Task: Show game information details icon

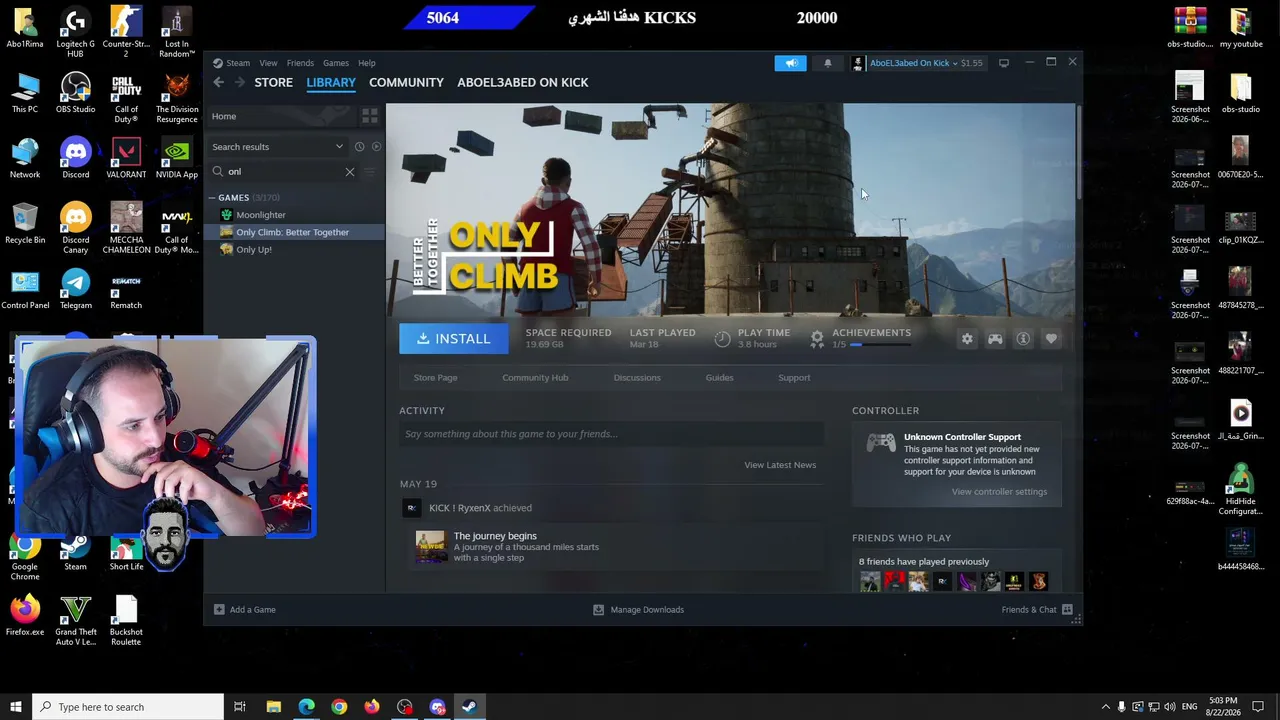Action: coord(1023,339)
